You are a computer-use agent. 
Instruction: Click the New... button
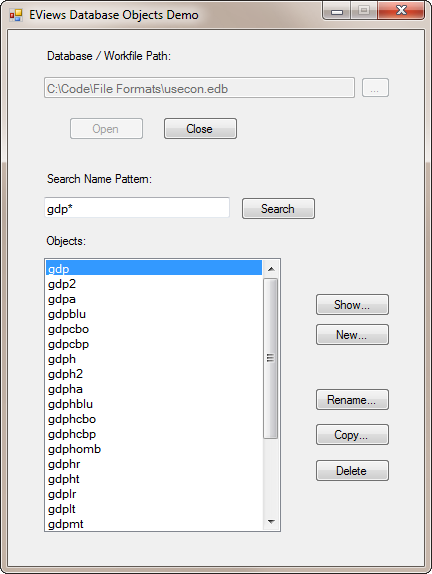click(352, 335)
